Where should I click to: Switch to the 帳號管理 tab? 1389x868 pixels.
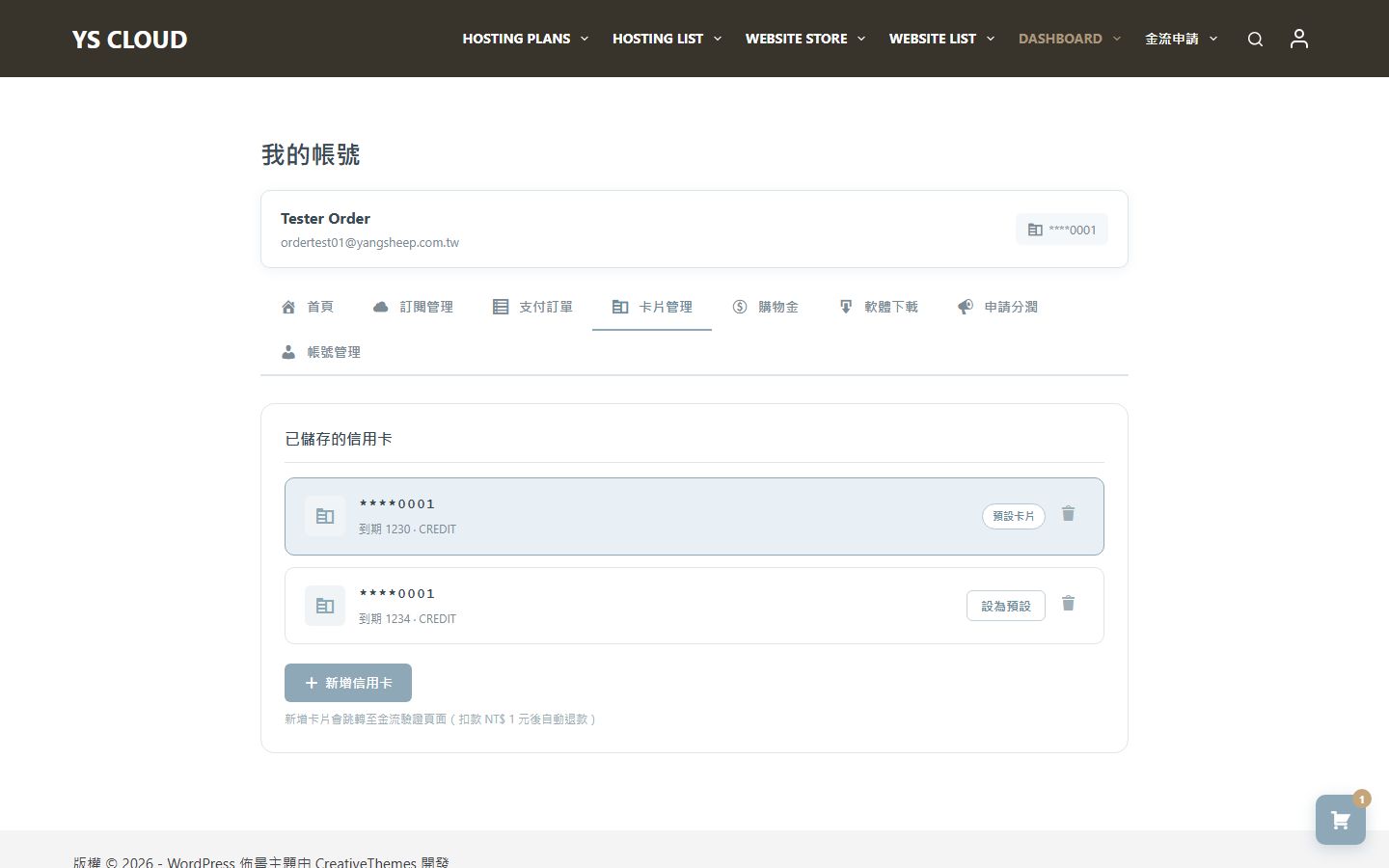[320, 352]
